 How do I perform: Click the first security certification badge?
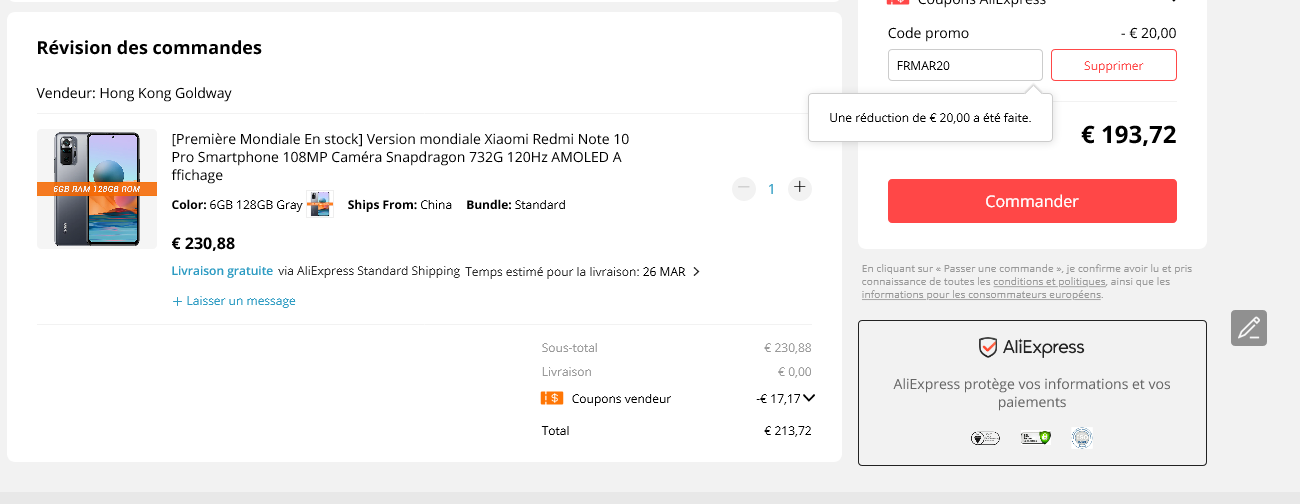[985, 438]
